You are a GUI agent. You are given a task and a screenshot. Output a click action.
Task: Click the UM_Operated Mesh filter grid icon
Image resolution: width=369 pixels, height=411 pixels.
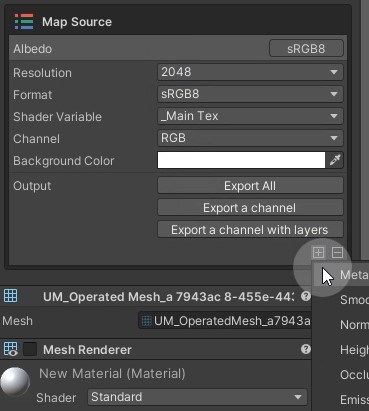[x=10, y=296]
